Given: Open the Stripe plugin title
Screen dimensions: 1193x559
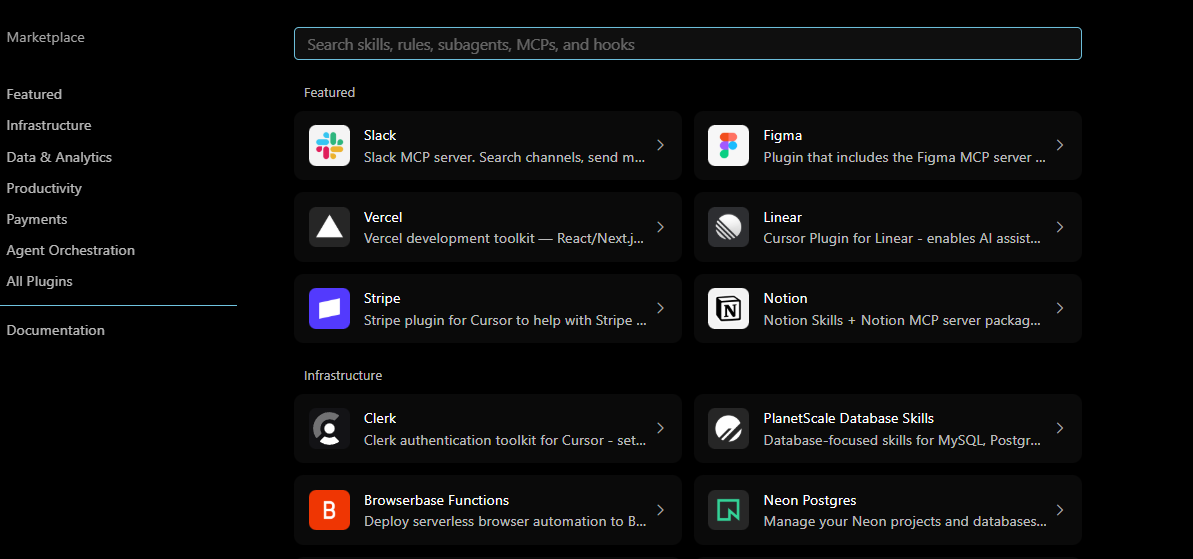Looking at the screenshot, I should 382,298.
